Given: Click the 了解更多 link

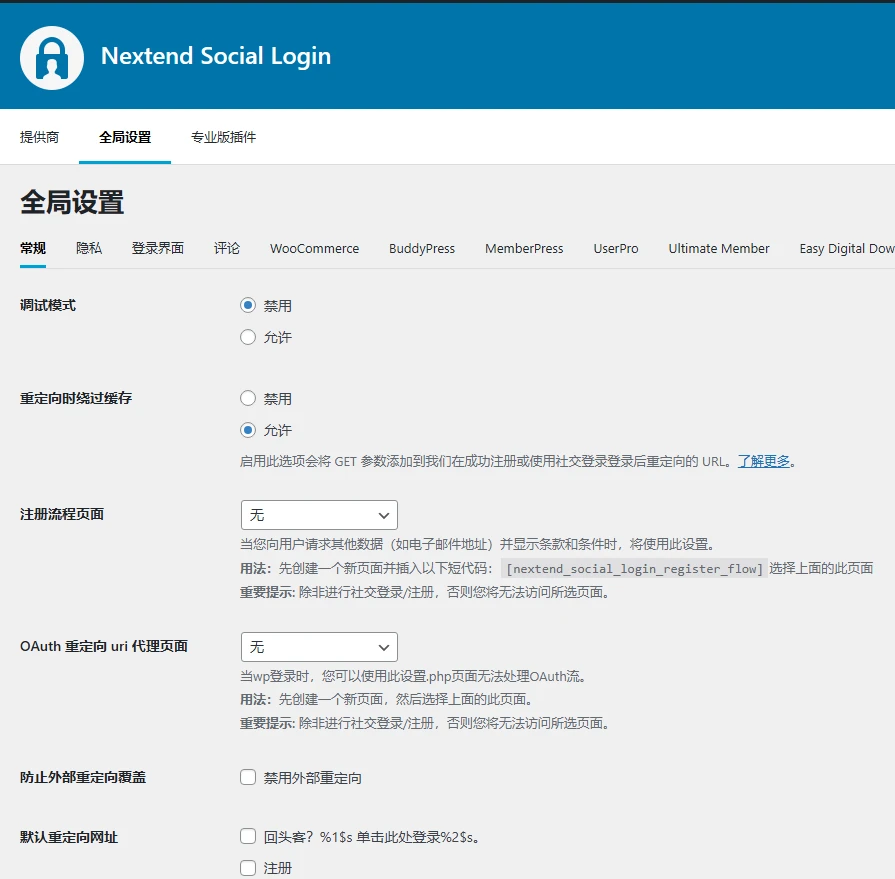Looking at the screenshot, I should pyautogui.click(x=765, y=461).
